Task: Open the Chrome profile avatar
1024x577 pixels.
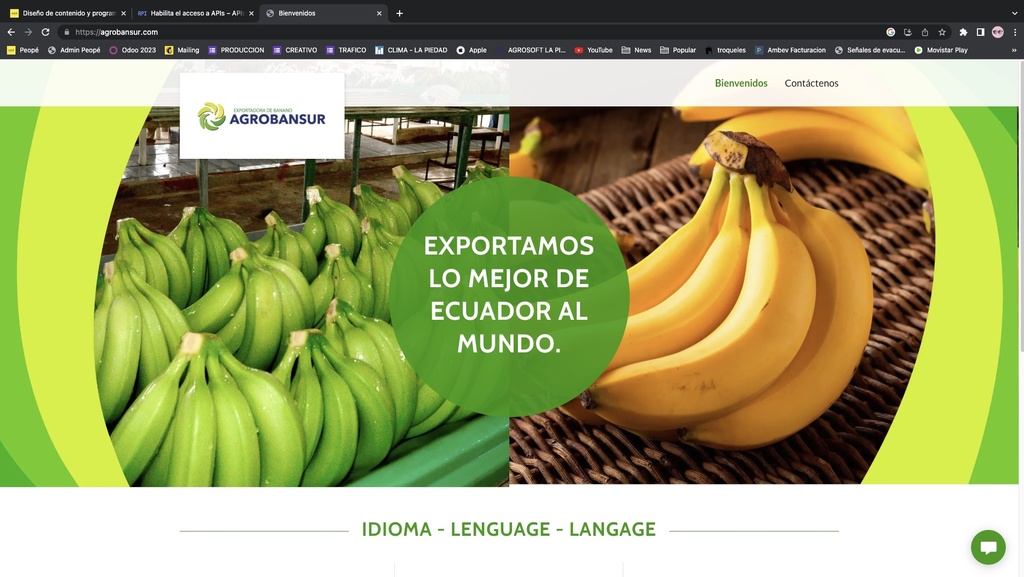Action: (x=997, y=32)
